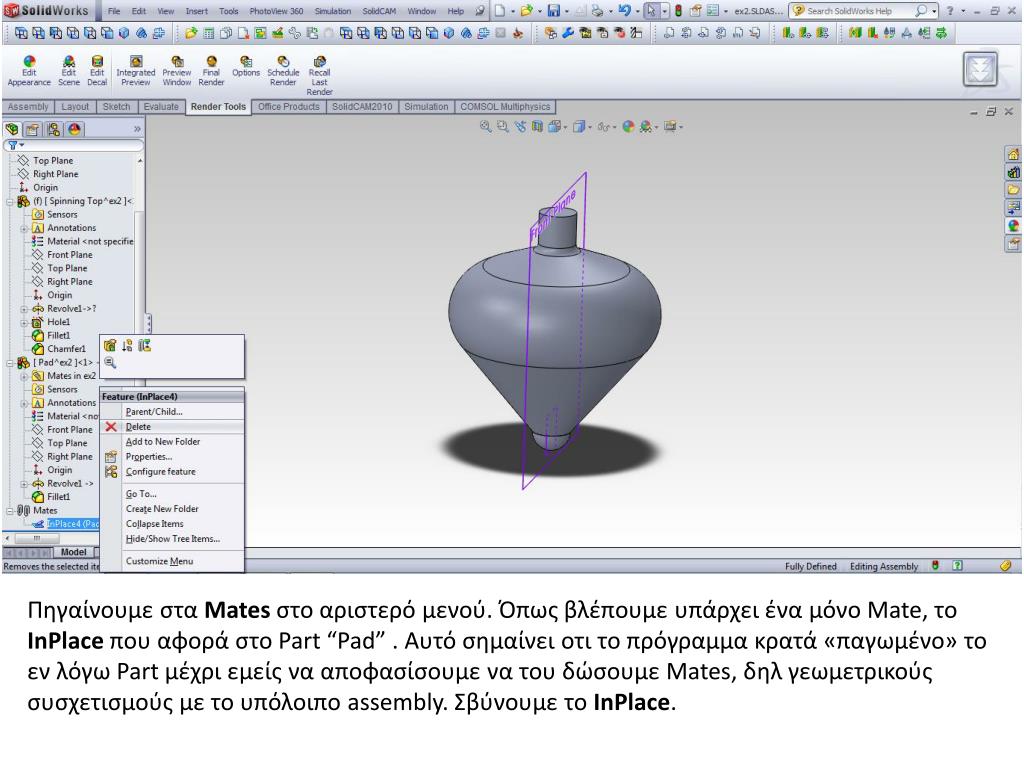The width and height of the screenshot is (1024, 768).
Task: Choose Delete in context menu
Action: tap(172, 426)
